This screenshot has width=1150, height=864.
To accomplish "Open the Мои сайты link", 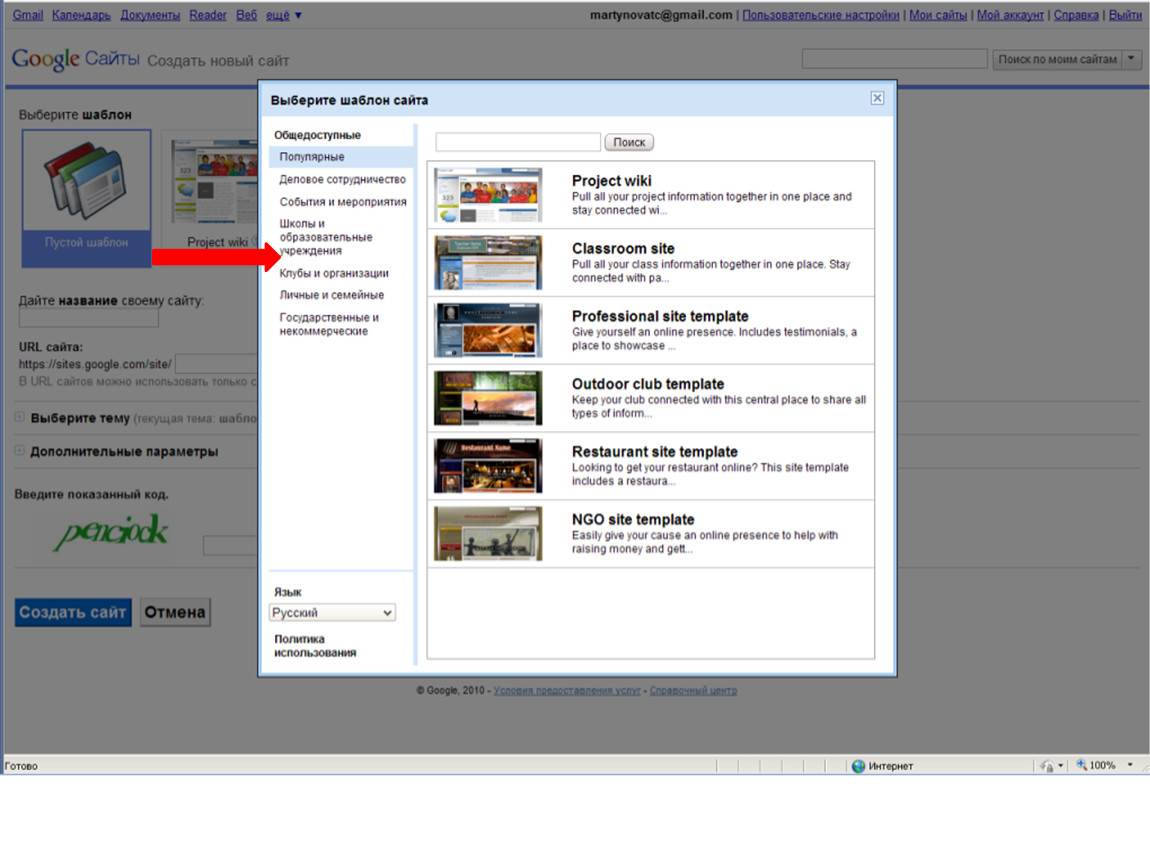I will (x=938, y=15).
